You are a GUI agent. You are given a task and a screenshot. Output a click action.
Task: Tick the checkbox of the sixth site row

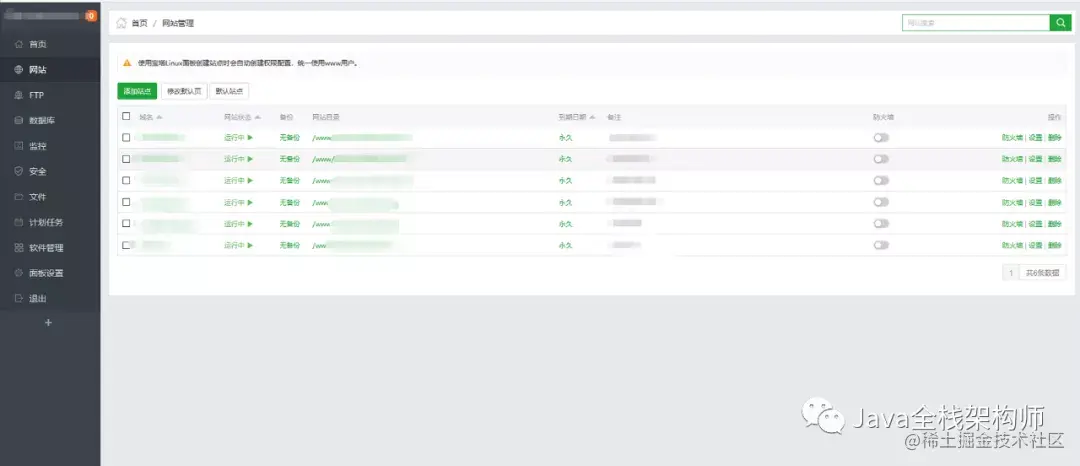coord(126,245)
